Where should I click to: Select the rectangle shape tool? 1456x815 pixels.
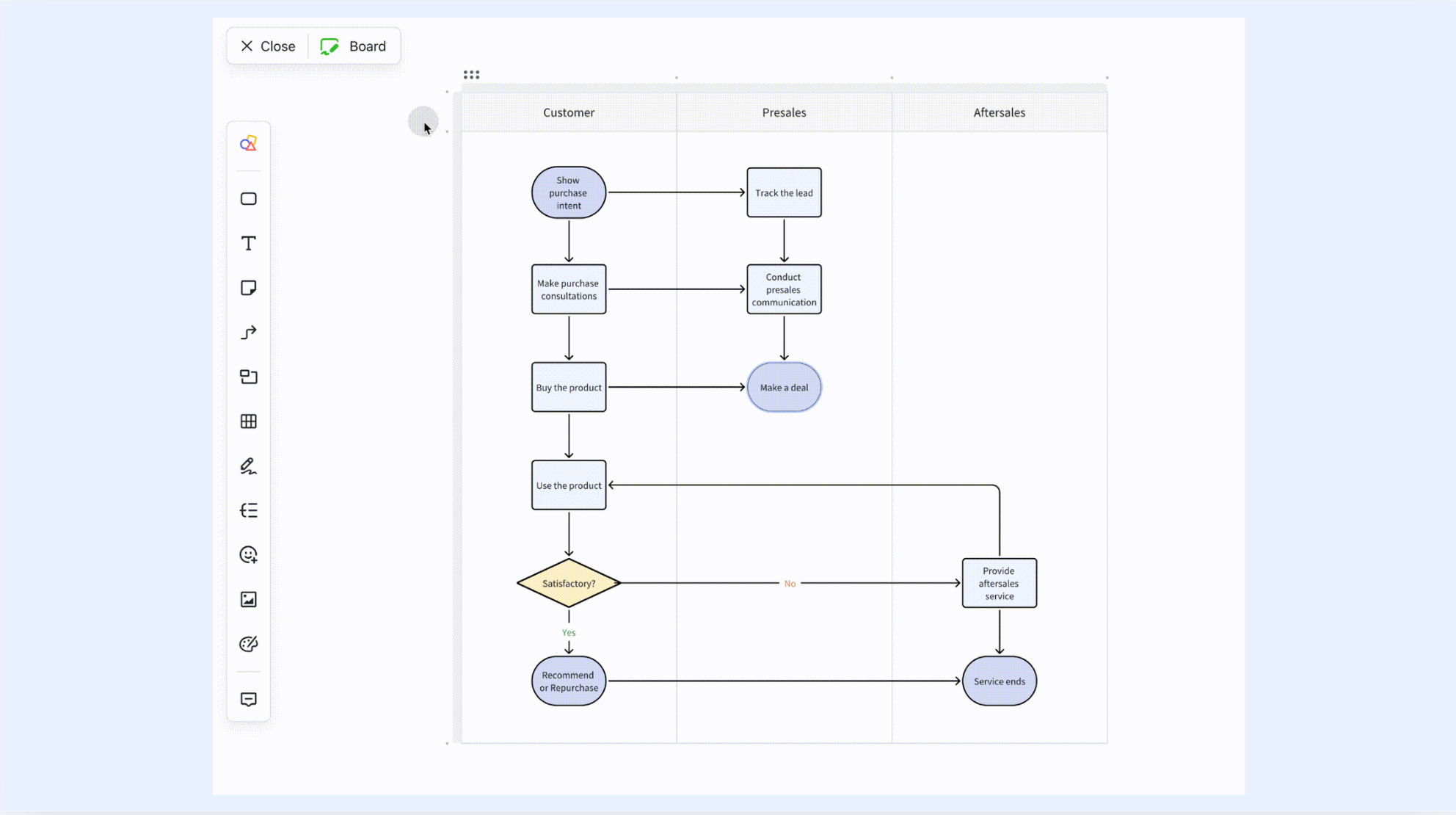[248, 199]
